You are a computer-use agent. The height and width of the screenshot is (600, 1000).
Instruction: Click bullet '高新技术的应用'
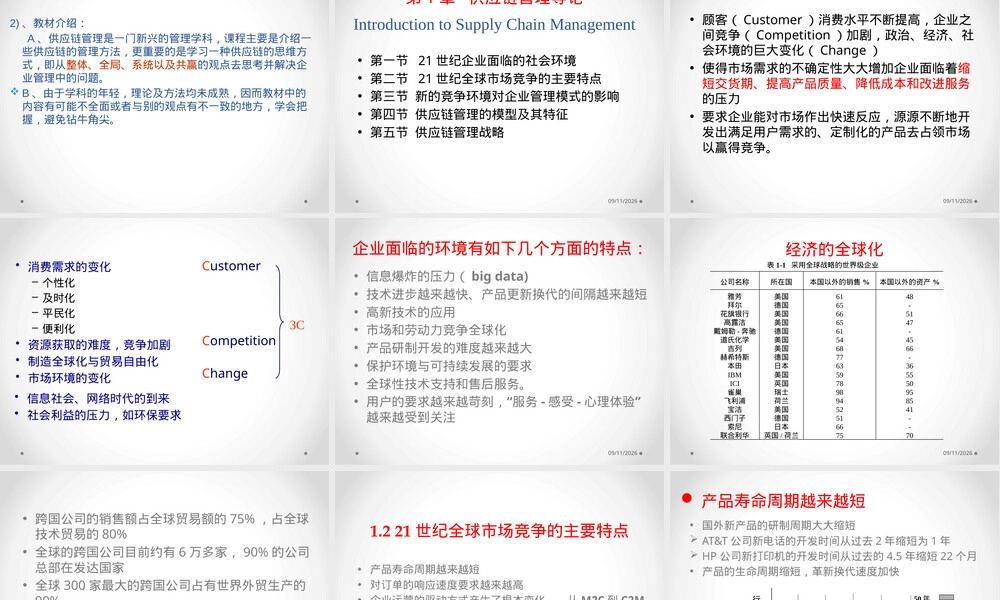pos(410,312)
